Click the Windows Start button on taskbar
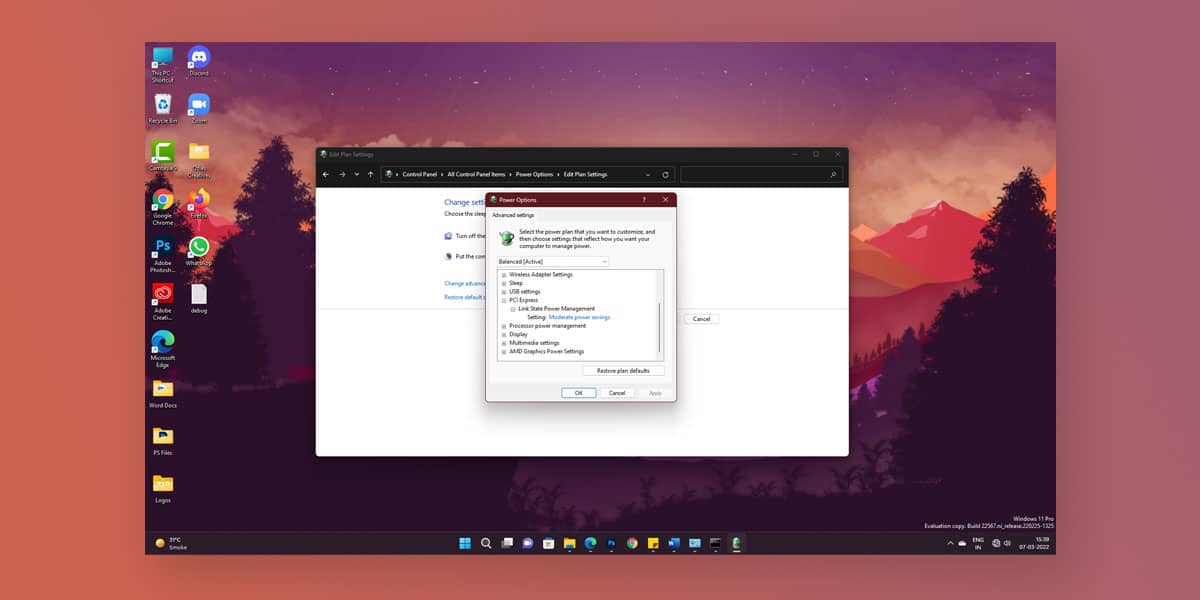The height and width of the screenshot is (600, 1200). [465, 543]
